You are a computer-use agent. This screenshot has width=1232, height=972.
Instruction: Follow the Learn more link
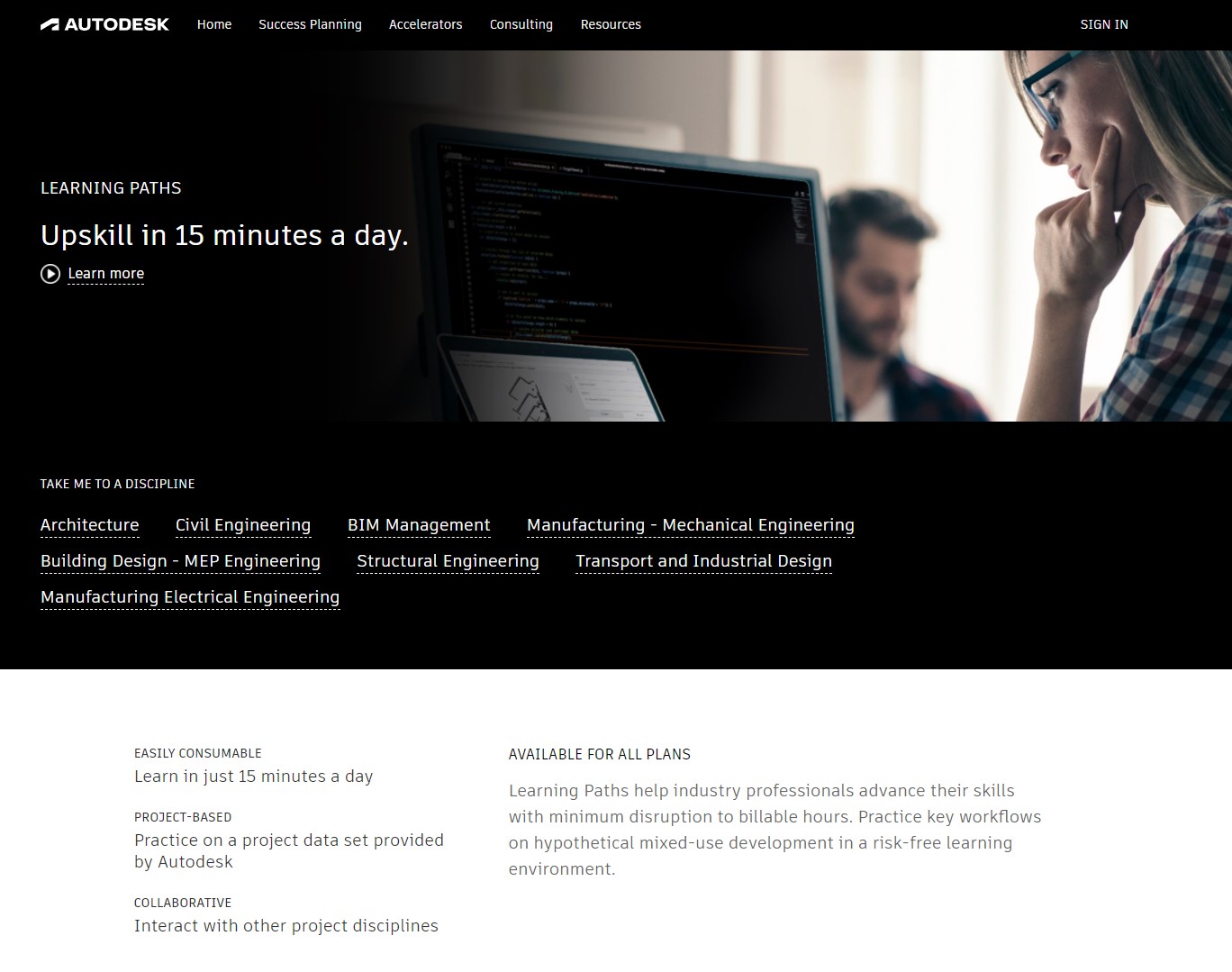(x=105, y=274)
